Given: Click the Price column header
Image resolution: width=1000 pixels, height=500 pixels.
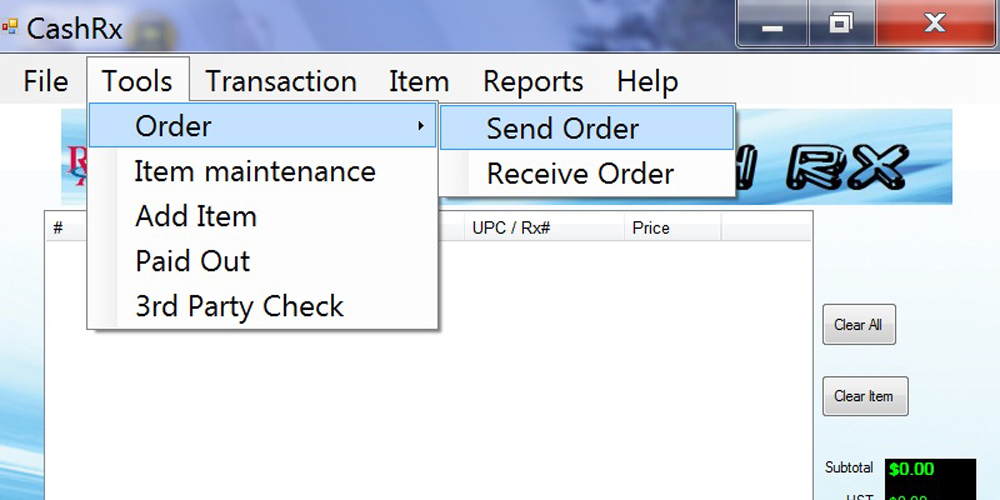Looking at the screenshot, I should (672, 228).
